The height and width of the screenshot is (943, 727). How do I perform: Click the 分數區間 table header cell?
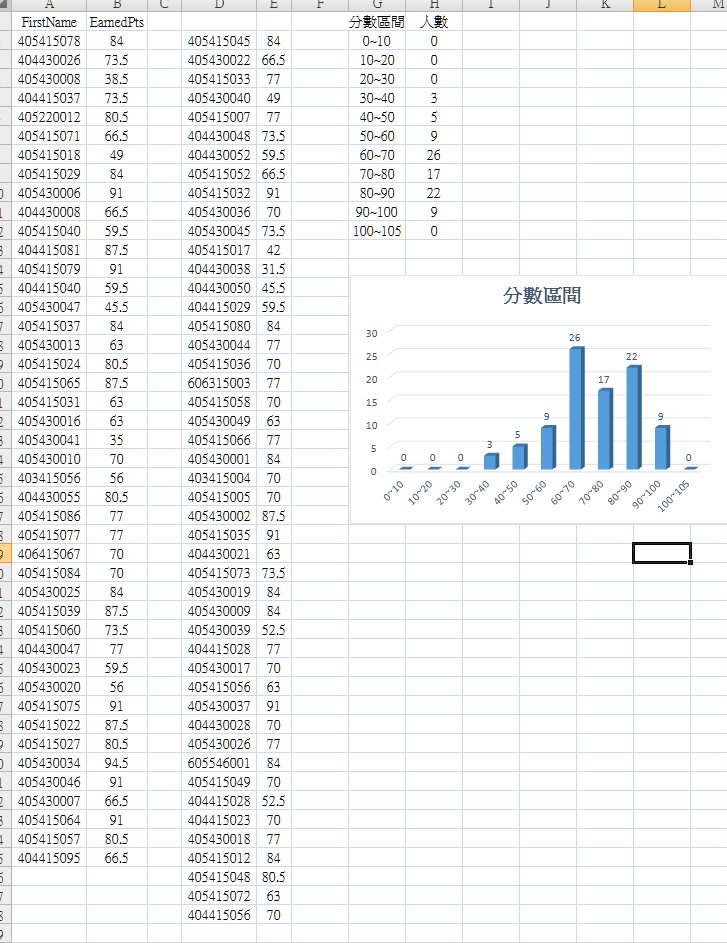coord(377,22)
